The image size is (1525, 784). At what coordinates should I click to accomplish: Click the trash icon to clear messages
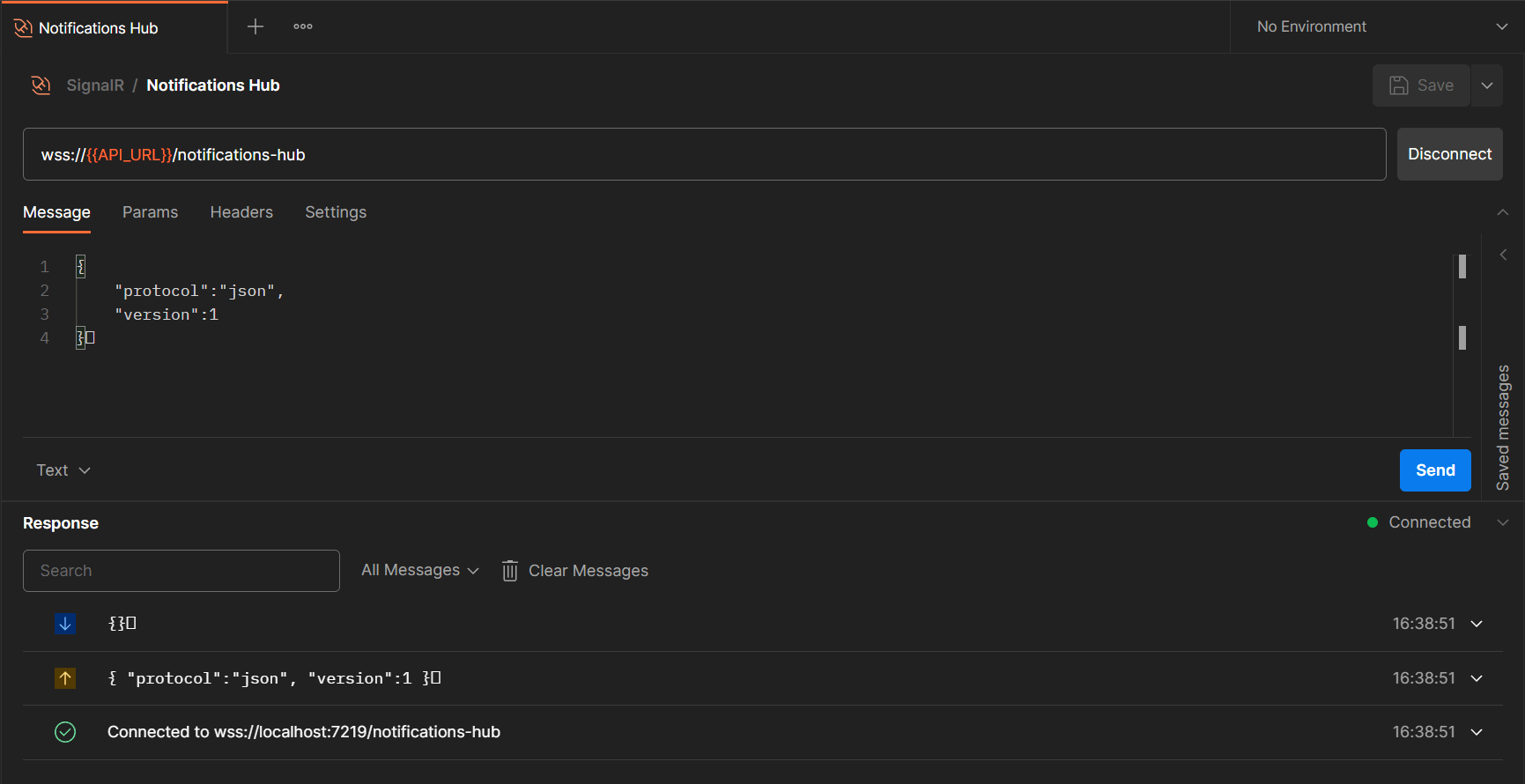point(509,571)
